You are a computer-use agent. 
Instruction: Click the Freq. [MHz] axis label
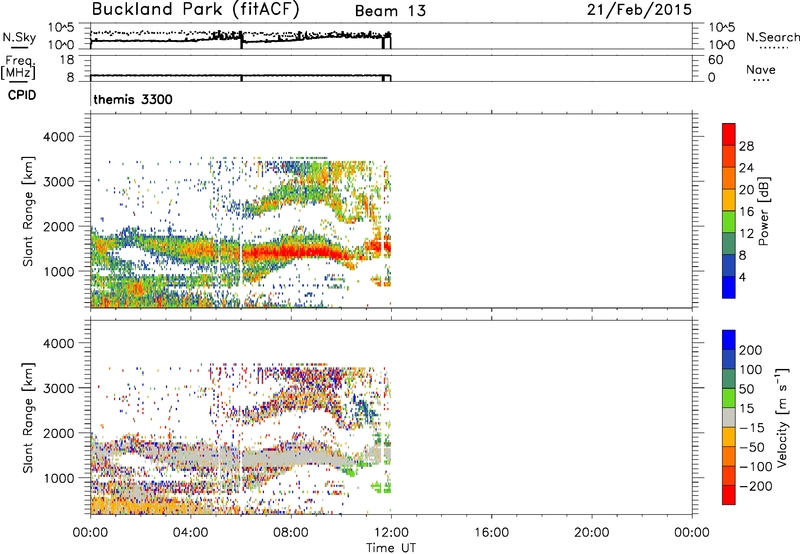(19, 67)
